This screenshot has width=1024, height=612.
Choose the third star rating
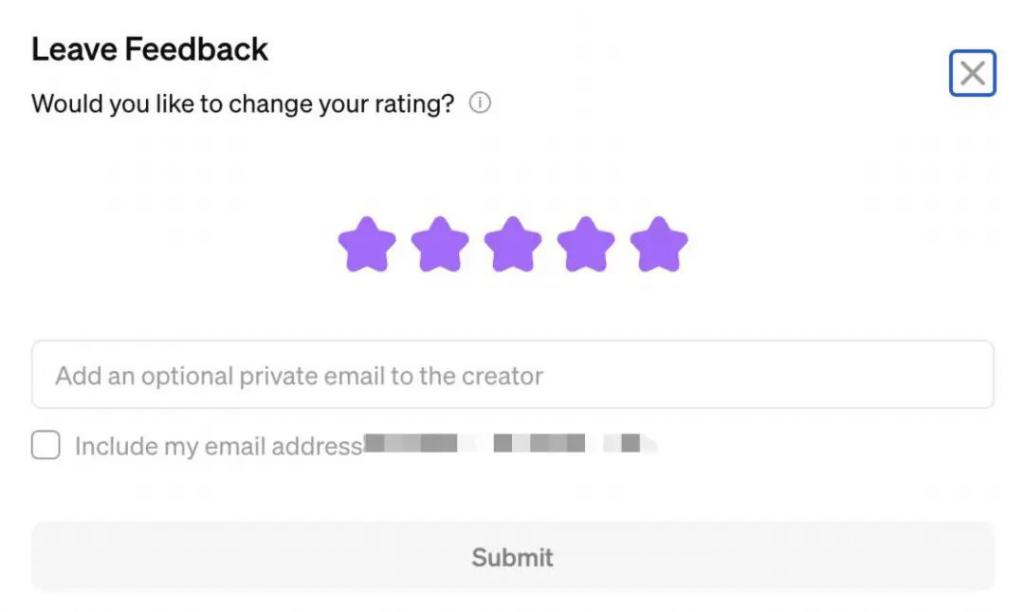(513, 244)
